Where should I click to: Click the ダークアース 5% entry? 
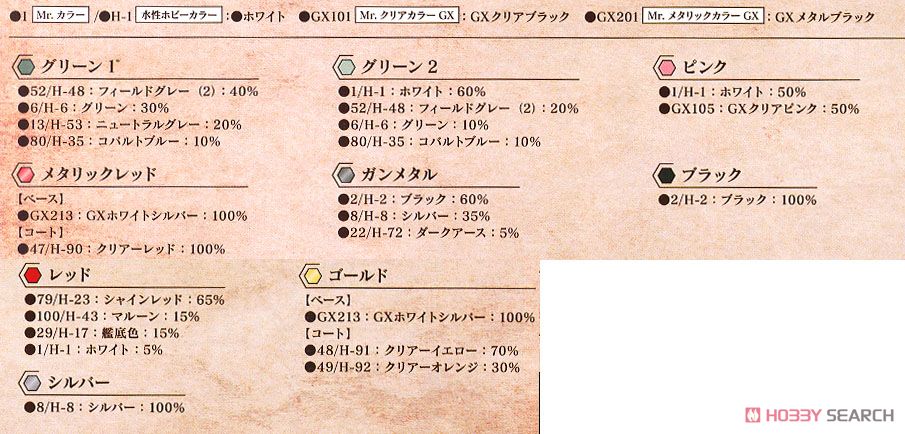pos(429,233)
